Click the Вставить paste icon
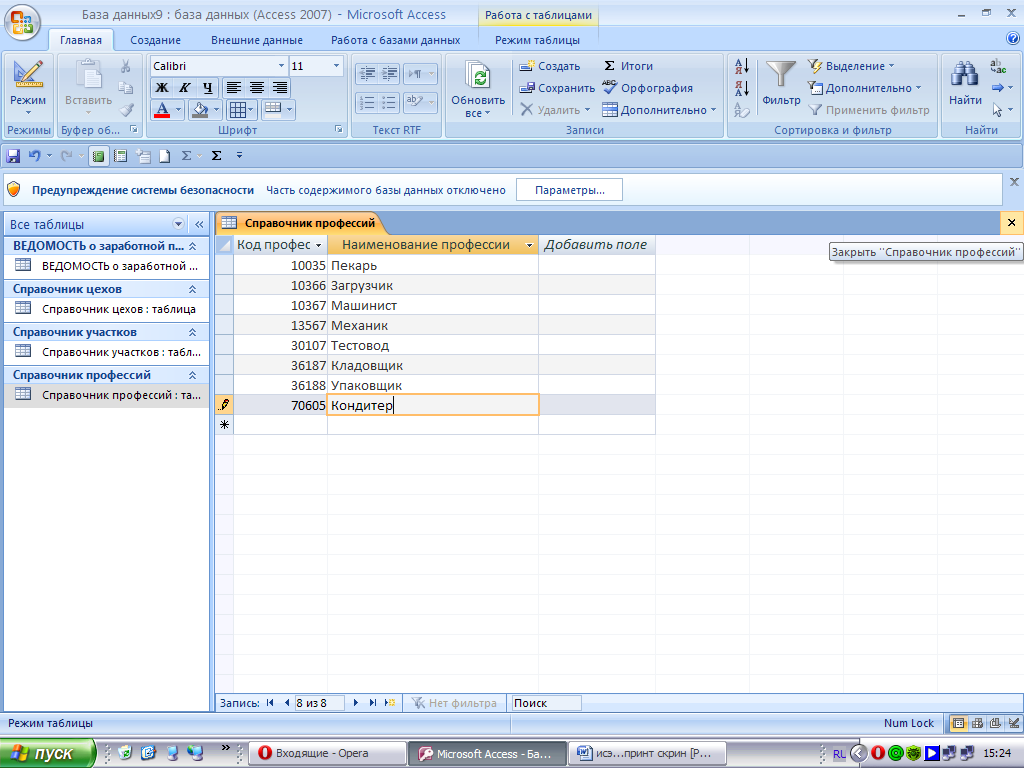The image size is (1024, 768). pyautogui.click(x=88, y=74)
